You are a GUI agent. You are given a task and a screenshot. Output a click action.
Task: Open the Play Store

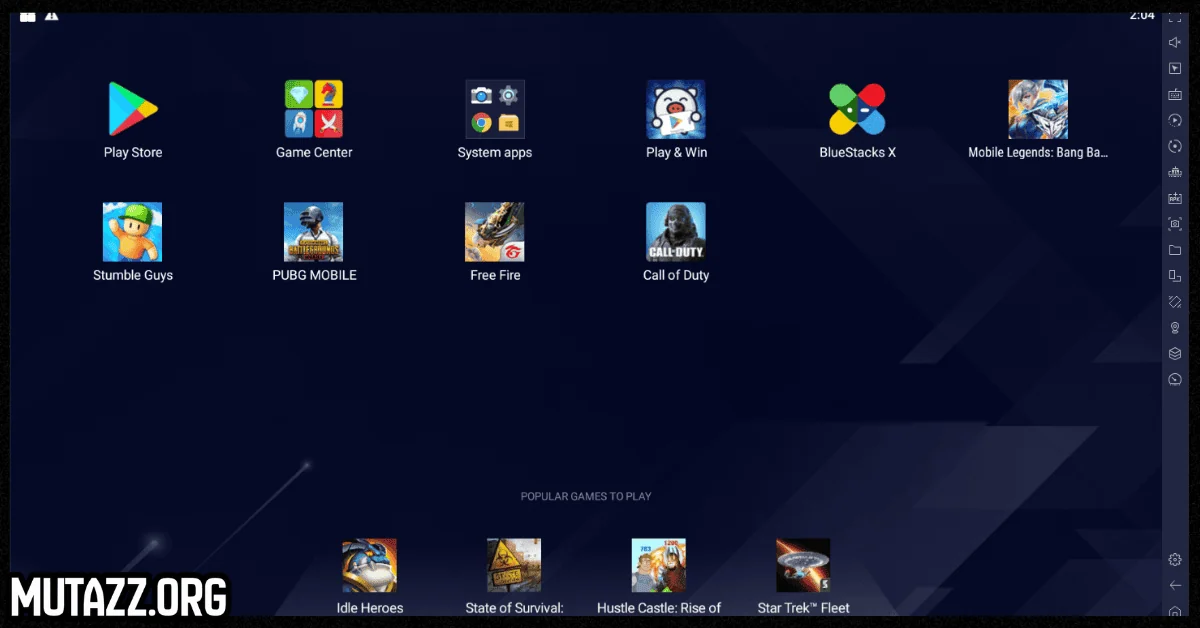pos(132,109)
